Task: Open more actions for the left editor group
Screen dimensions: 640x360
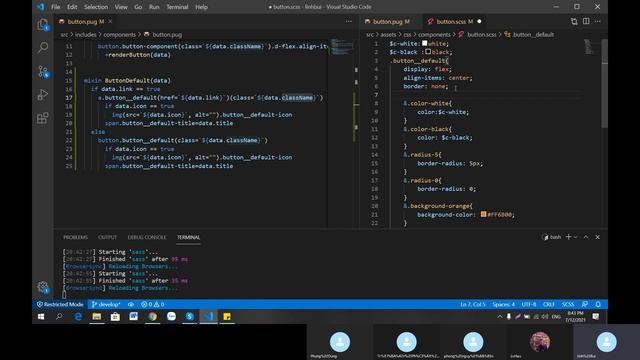Action: (349, 21)
